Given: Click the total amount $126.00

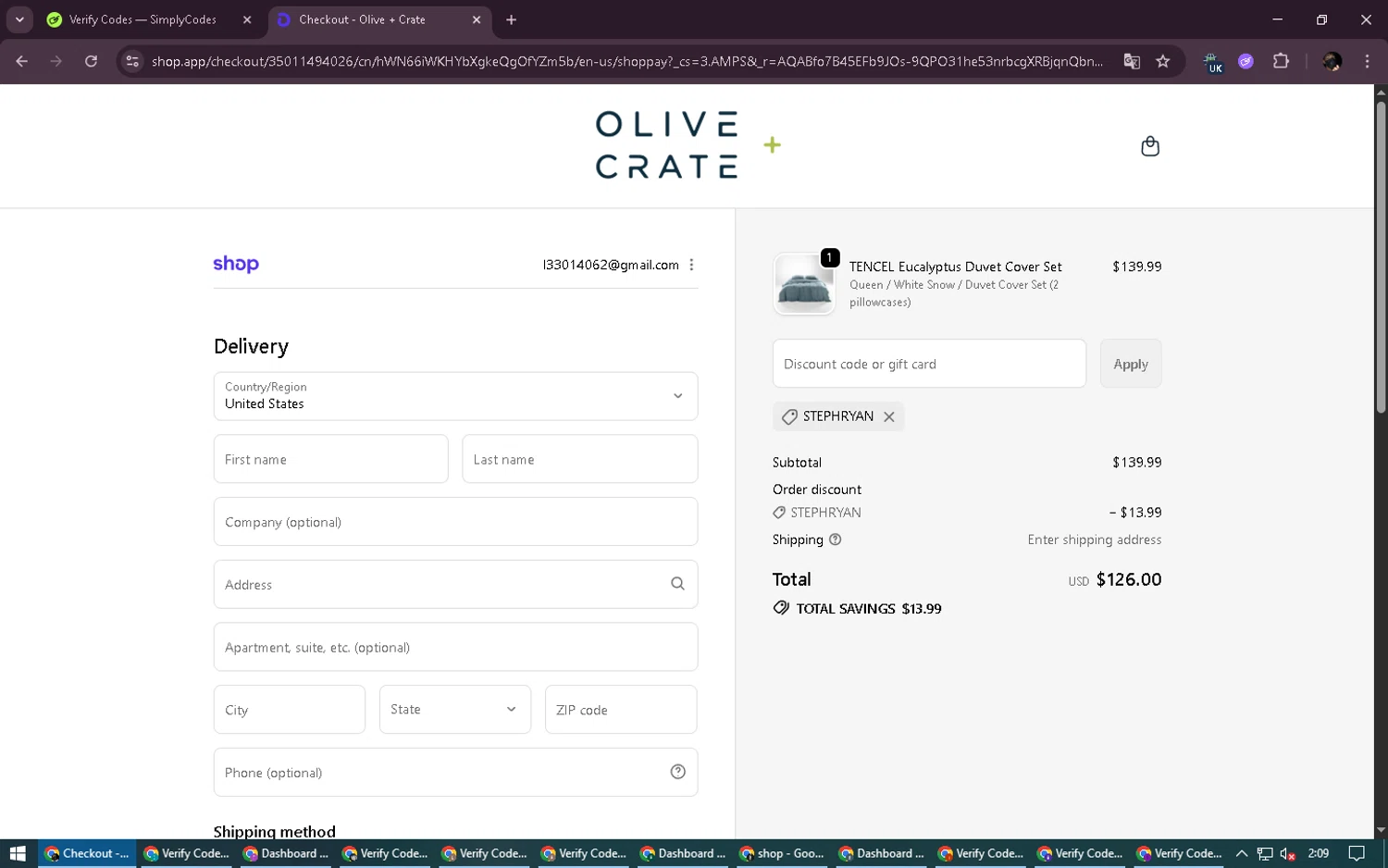Looking at the screenshot, I should pos(1129,579).
